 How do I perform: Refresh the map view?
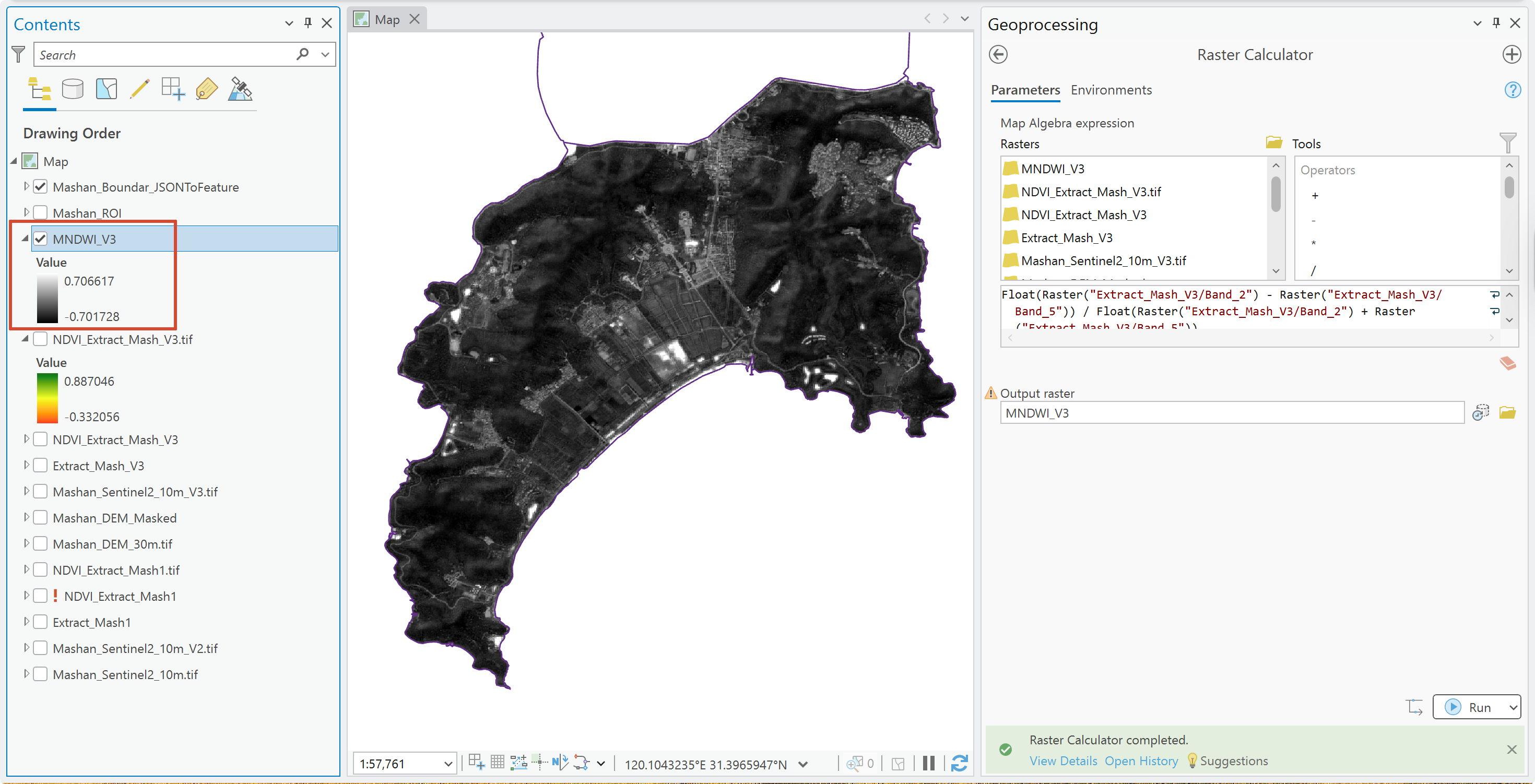pyautogui.click(x=959, y=763)
